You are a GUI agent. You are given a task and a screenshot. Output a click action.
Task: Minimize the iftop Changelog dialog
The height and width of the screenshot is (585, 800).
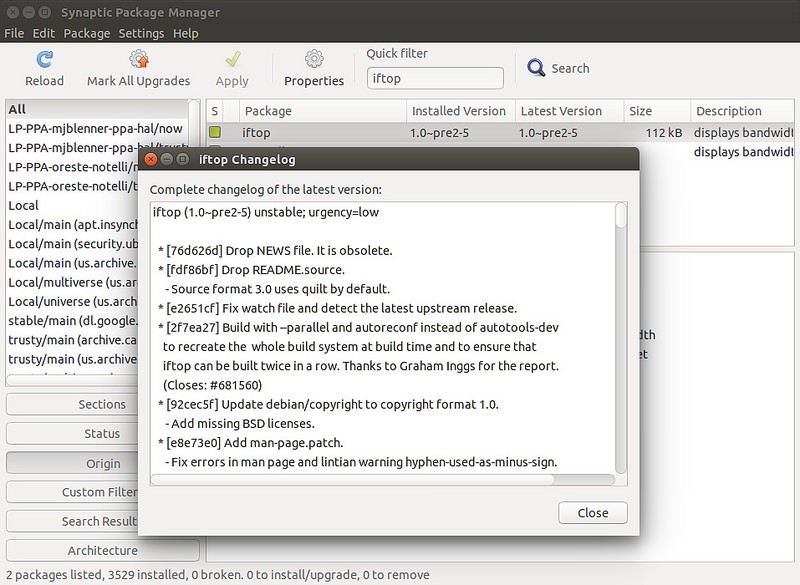[166, 160]
